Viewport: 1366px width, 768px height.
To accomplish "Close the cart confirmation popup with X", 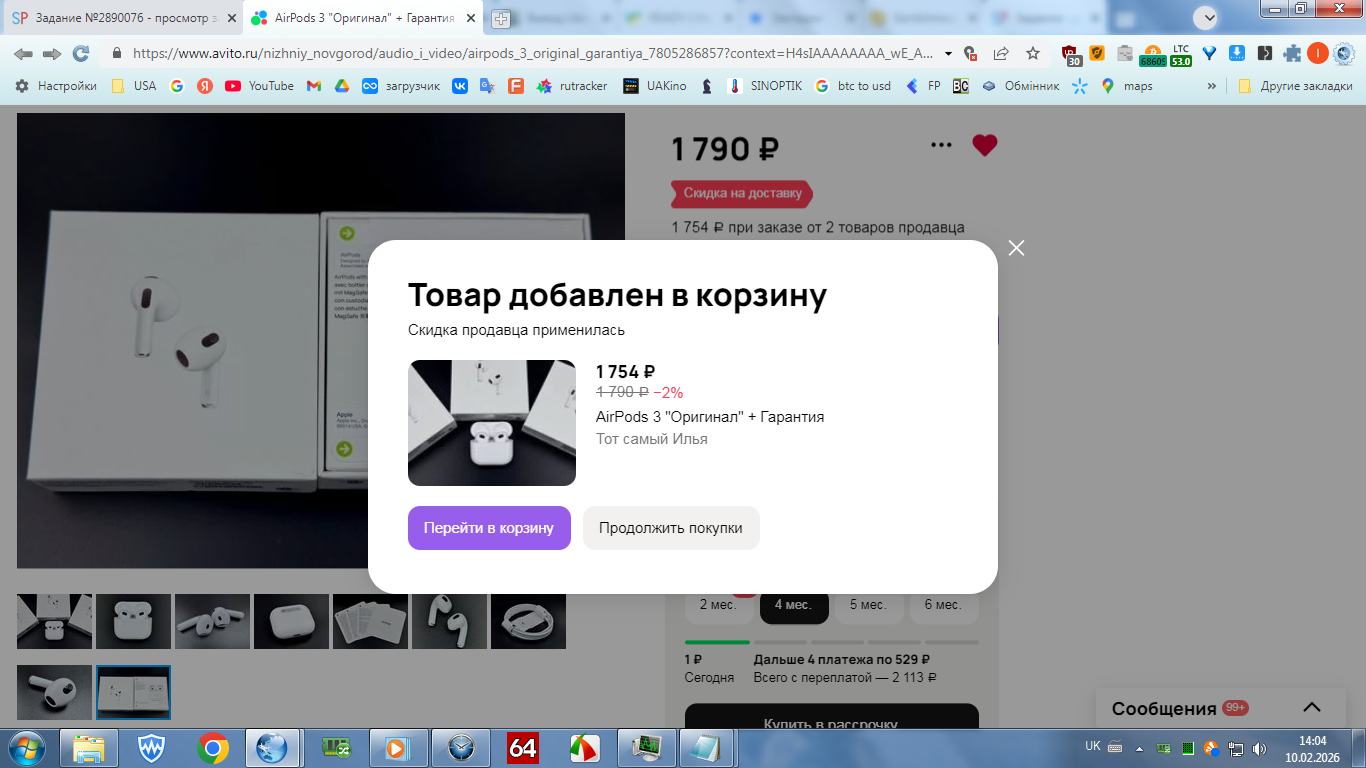I will (1016, 248).
